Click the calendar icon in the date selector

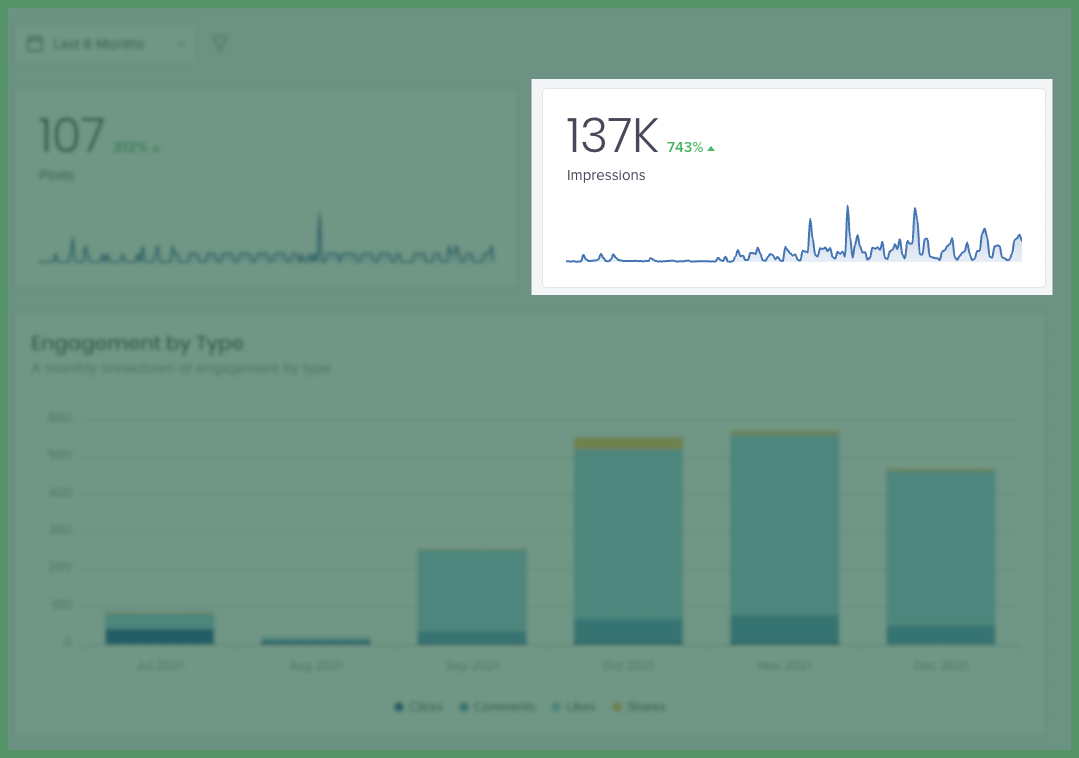[36, 43]
